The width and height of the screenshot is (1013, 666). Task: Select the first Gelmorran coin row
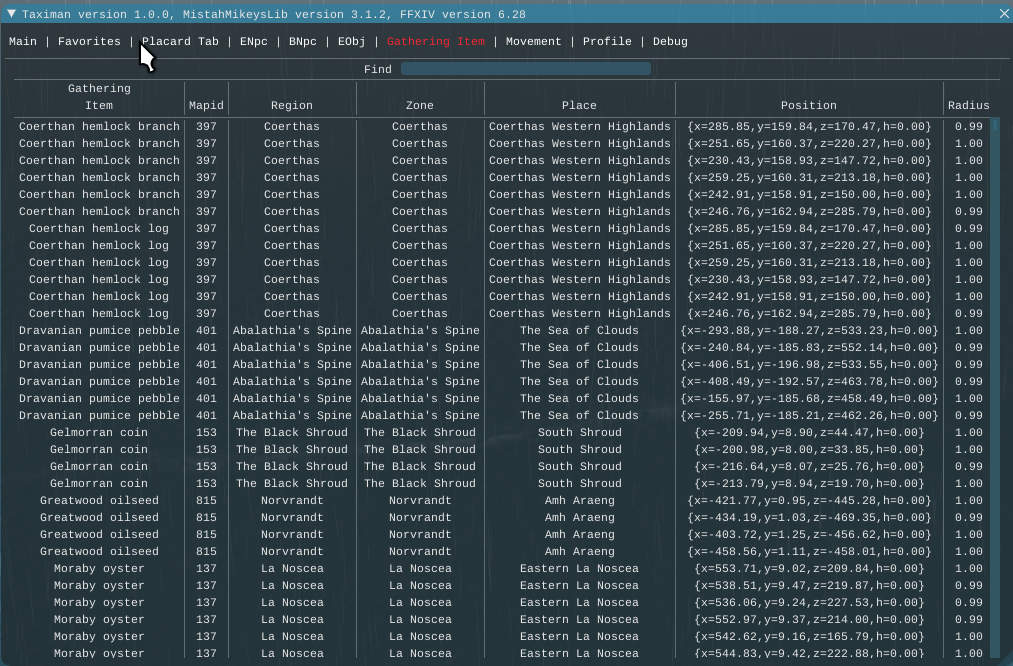(99, 433)
